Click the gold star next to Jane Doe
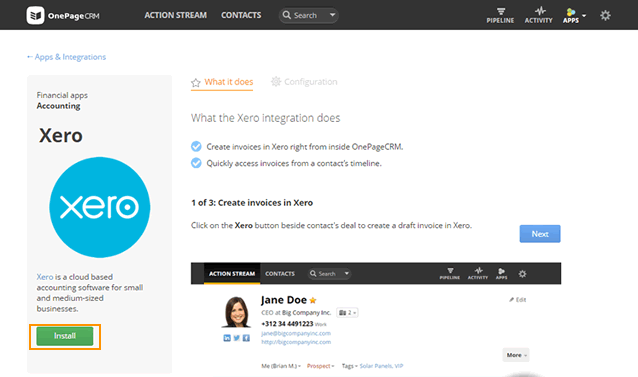 point(312,301)
